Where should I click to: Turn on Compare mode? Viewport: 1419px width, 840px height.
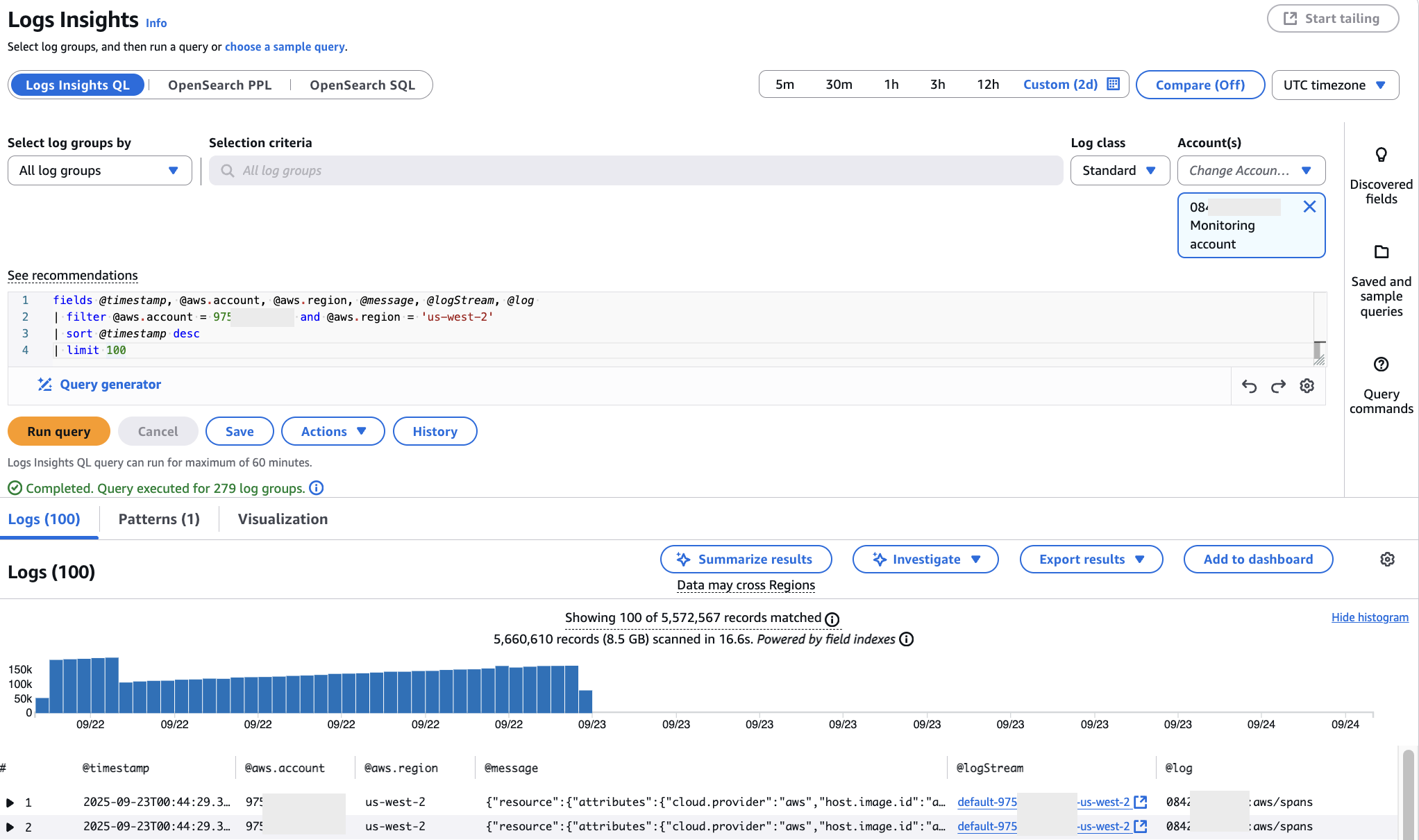click(x=1200, y=85)
